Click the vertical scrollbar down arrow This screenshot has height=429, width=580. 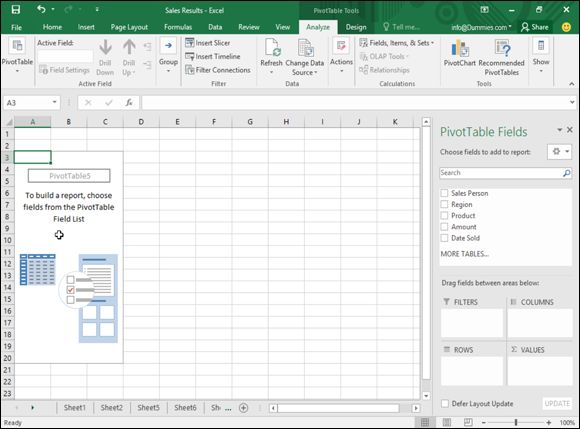[426, 395]
